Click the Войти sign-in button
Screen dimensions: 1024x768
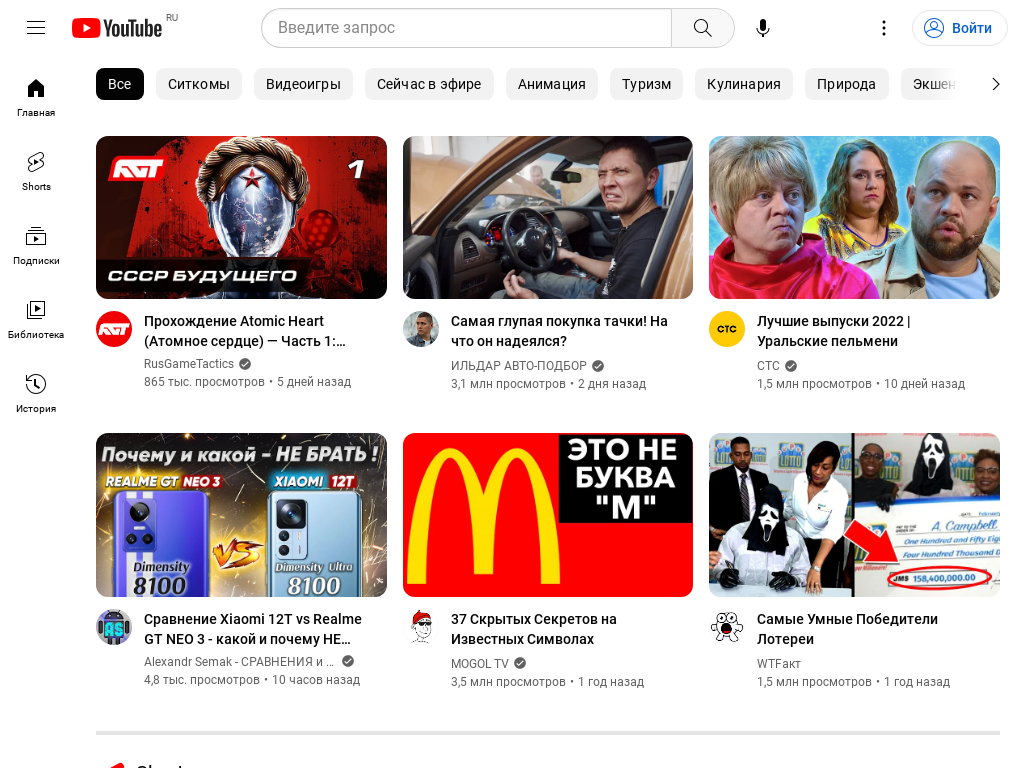959,28
